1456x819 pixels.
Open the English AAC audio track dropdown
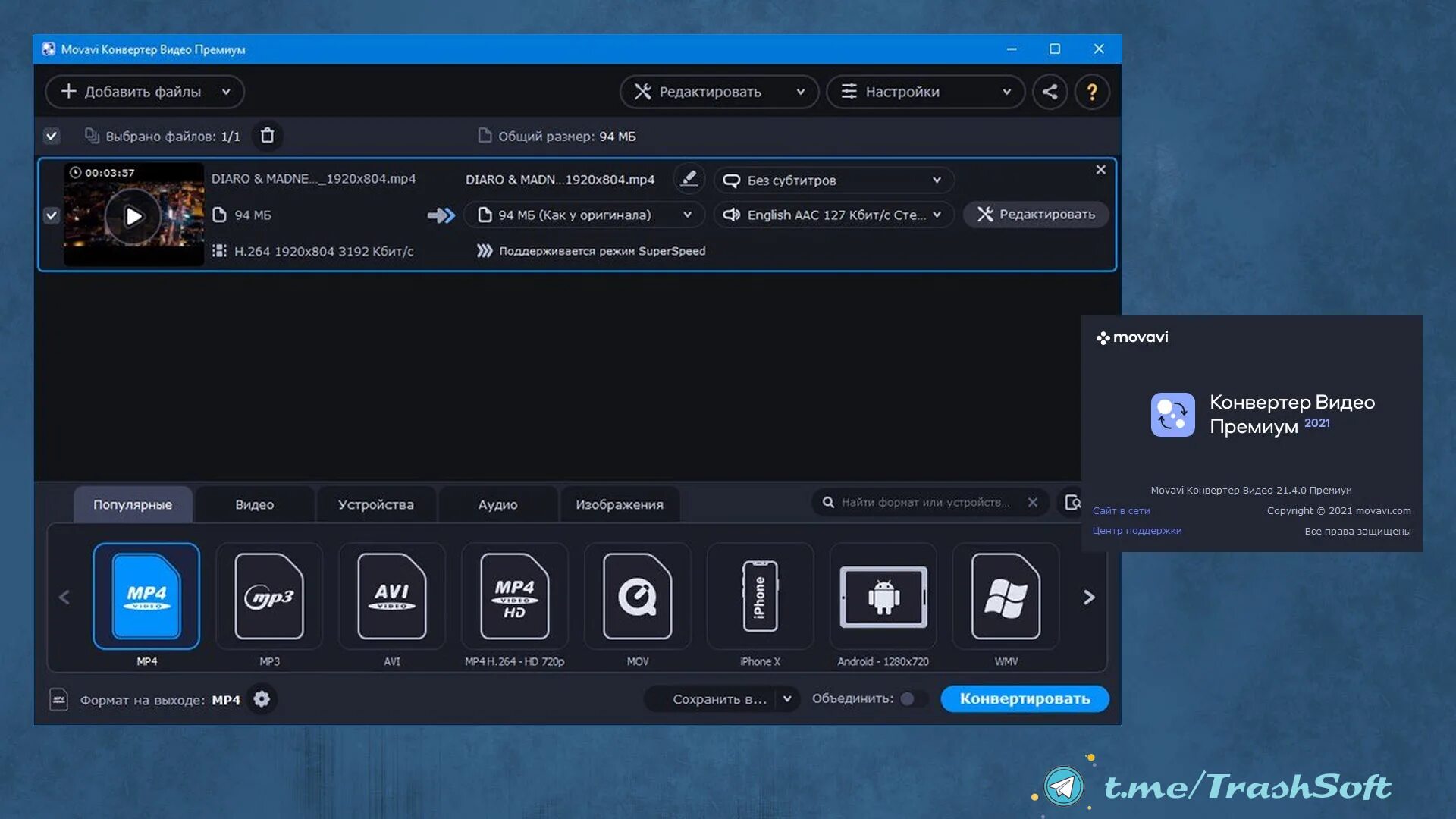pyautogui.click(x=833, y=215)
